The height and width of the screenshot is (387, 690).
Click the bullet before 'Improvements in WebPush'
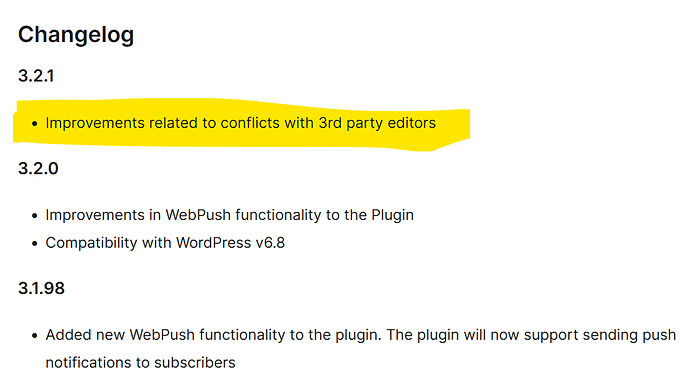pos(35,216)
